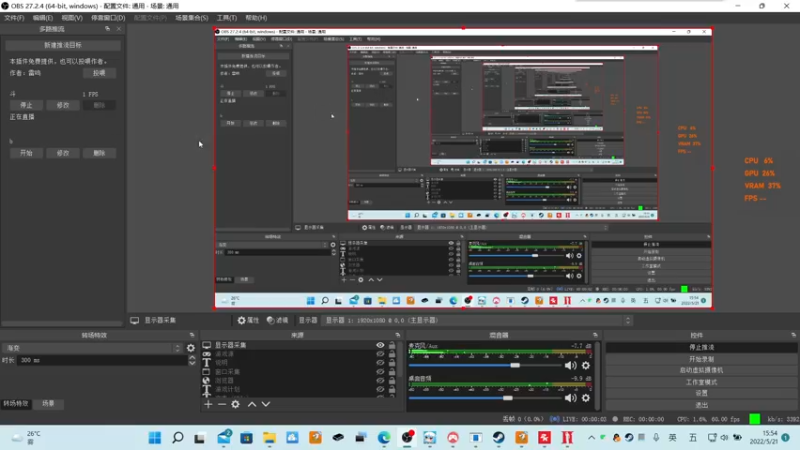Click 删除 for the second push target
800x450 pixels.
click(99, 153)
